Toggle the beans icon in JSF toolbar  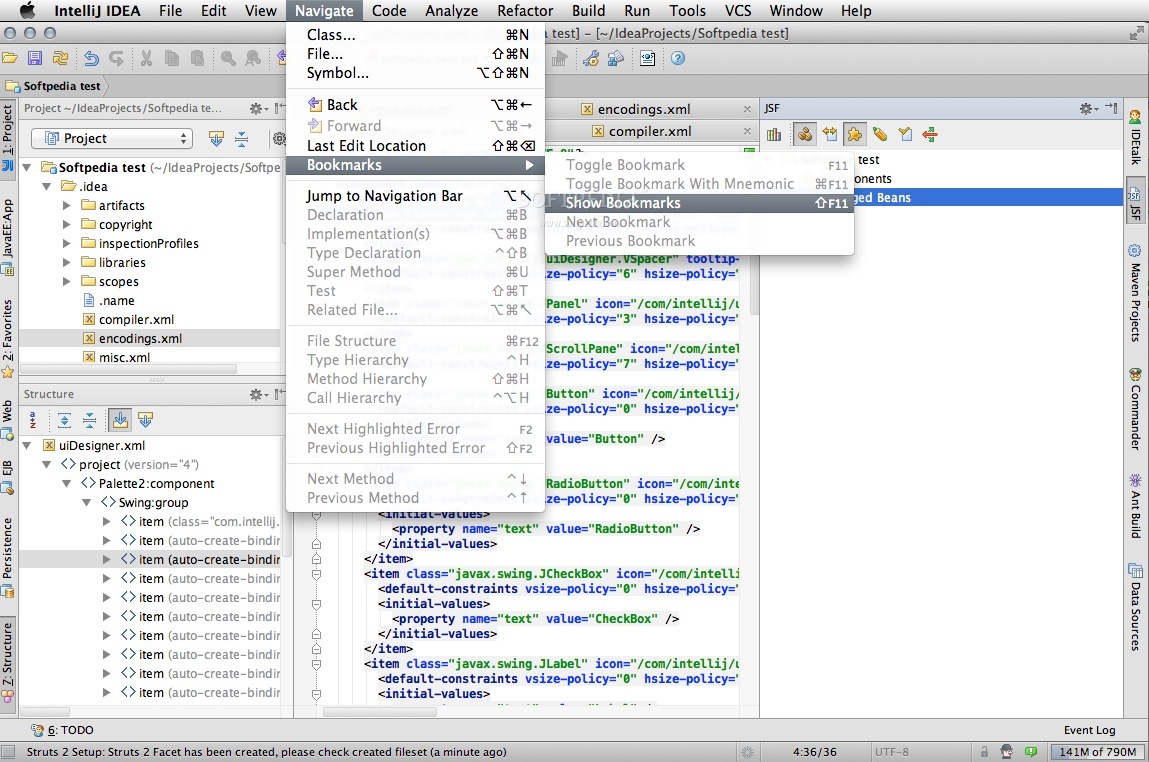tap(805, 134)
